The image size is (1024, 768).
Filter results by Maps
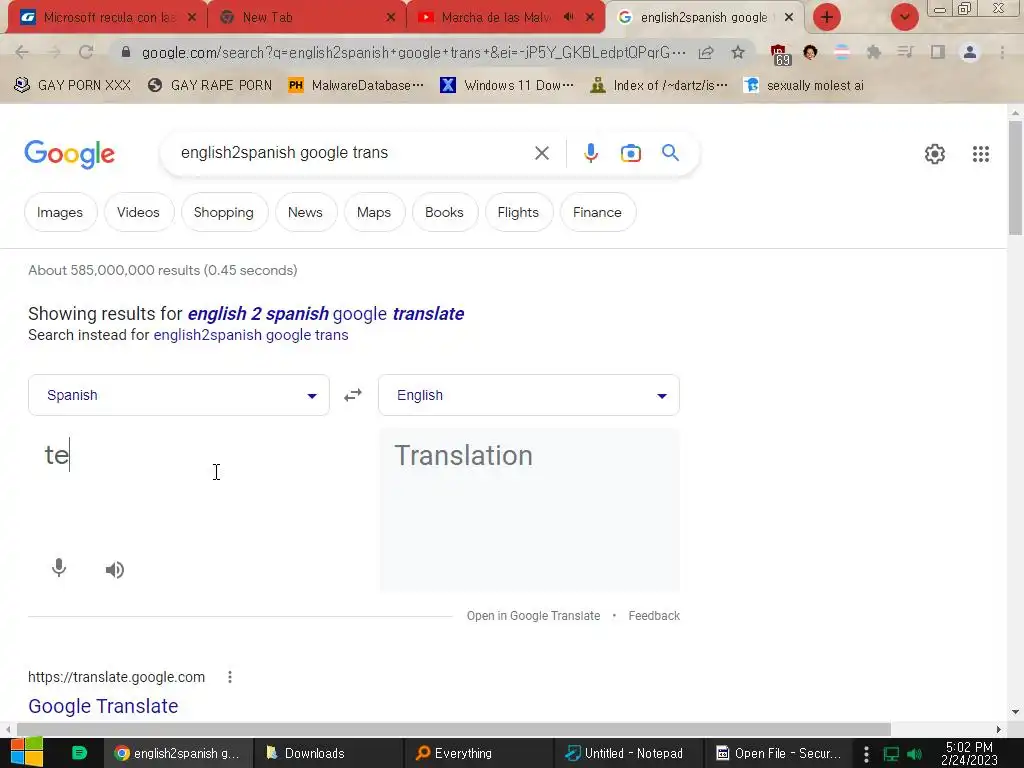pos(374,212)
